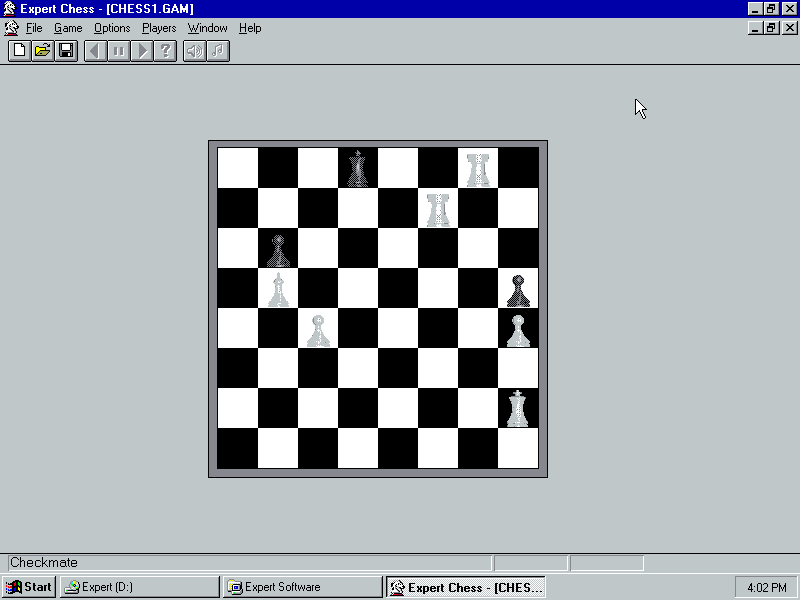The width and height of the screenshot is (800, 600).
Task: Click the document knight icon beside File menu
Action: [12, 28]
